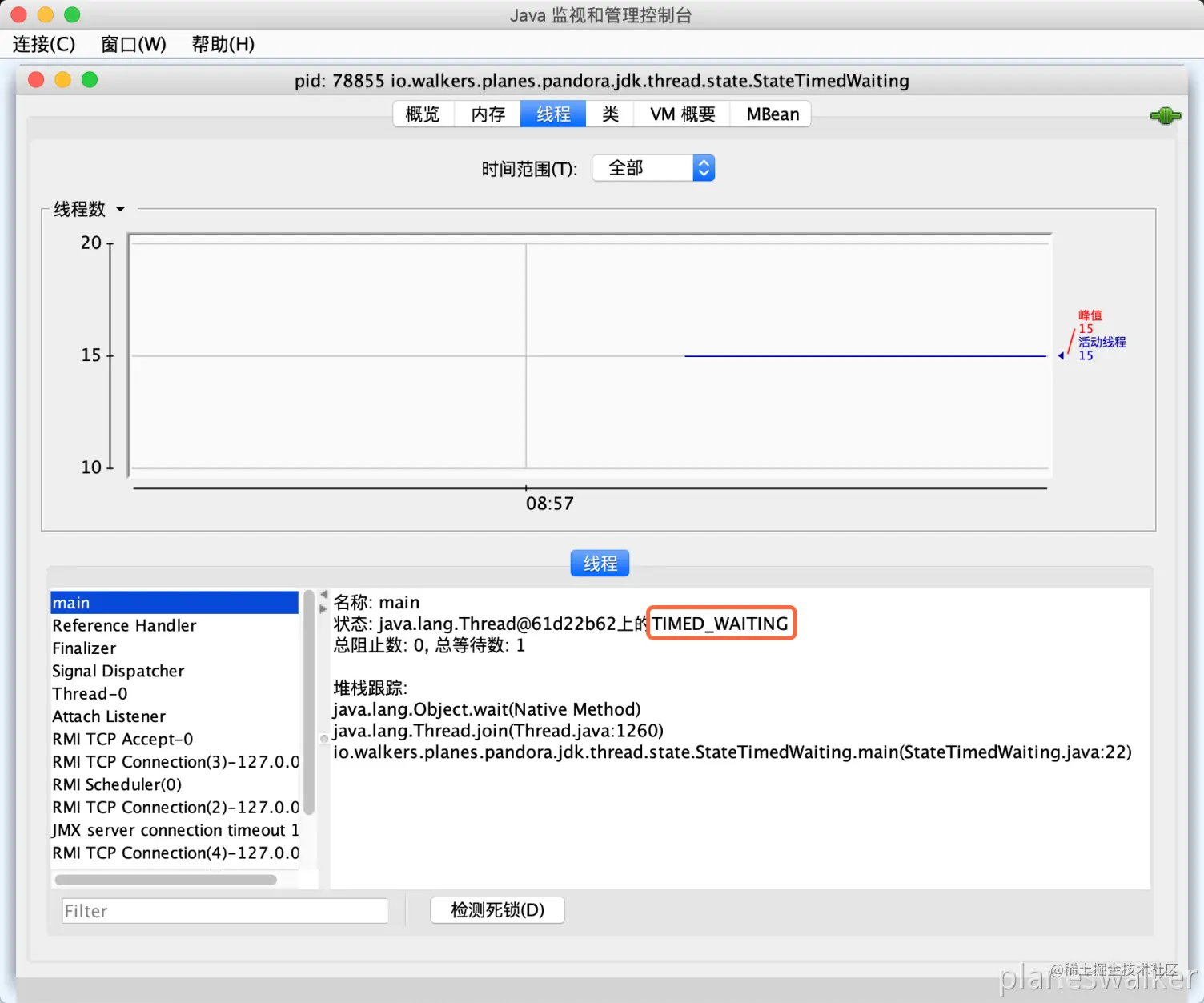Open the 连接(C) menu
1204x1003 pixels.
click(43, 44)
